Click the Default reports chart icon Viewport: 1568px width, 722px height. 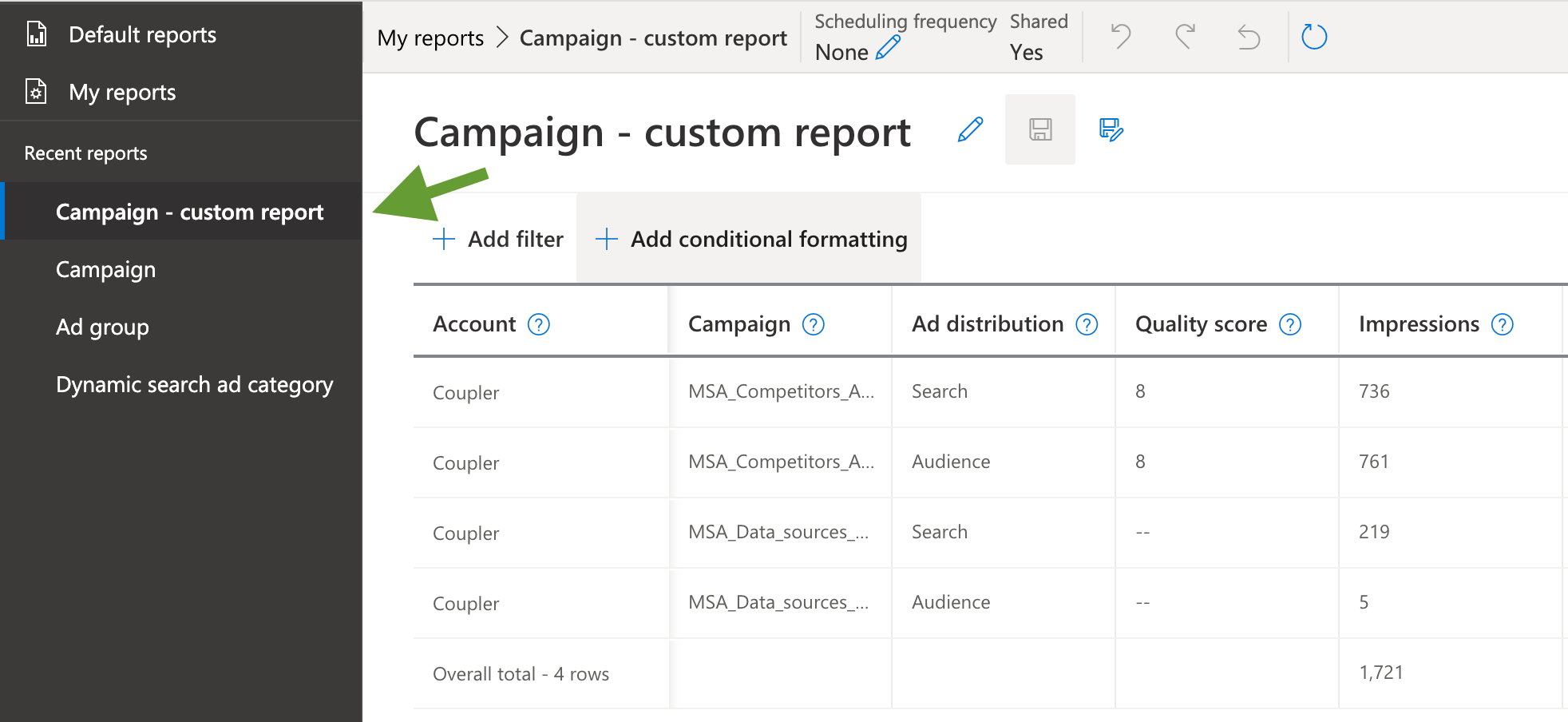click(x=37, y=34)
